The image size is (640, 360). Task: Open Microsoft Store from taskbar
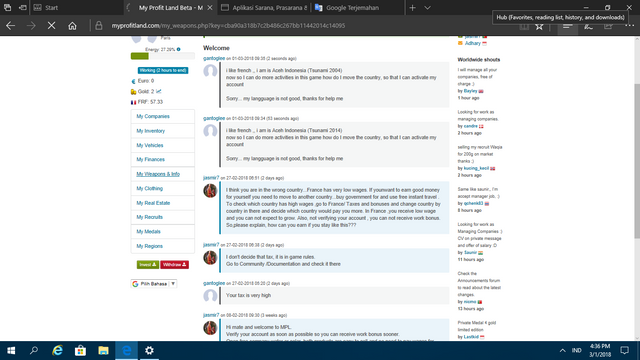coord(80,351)
